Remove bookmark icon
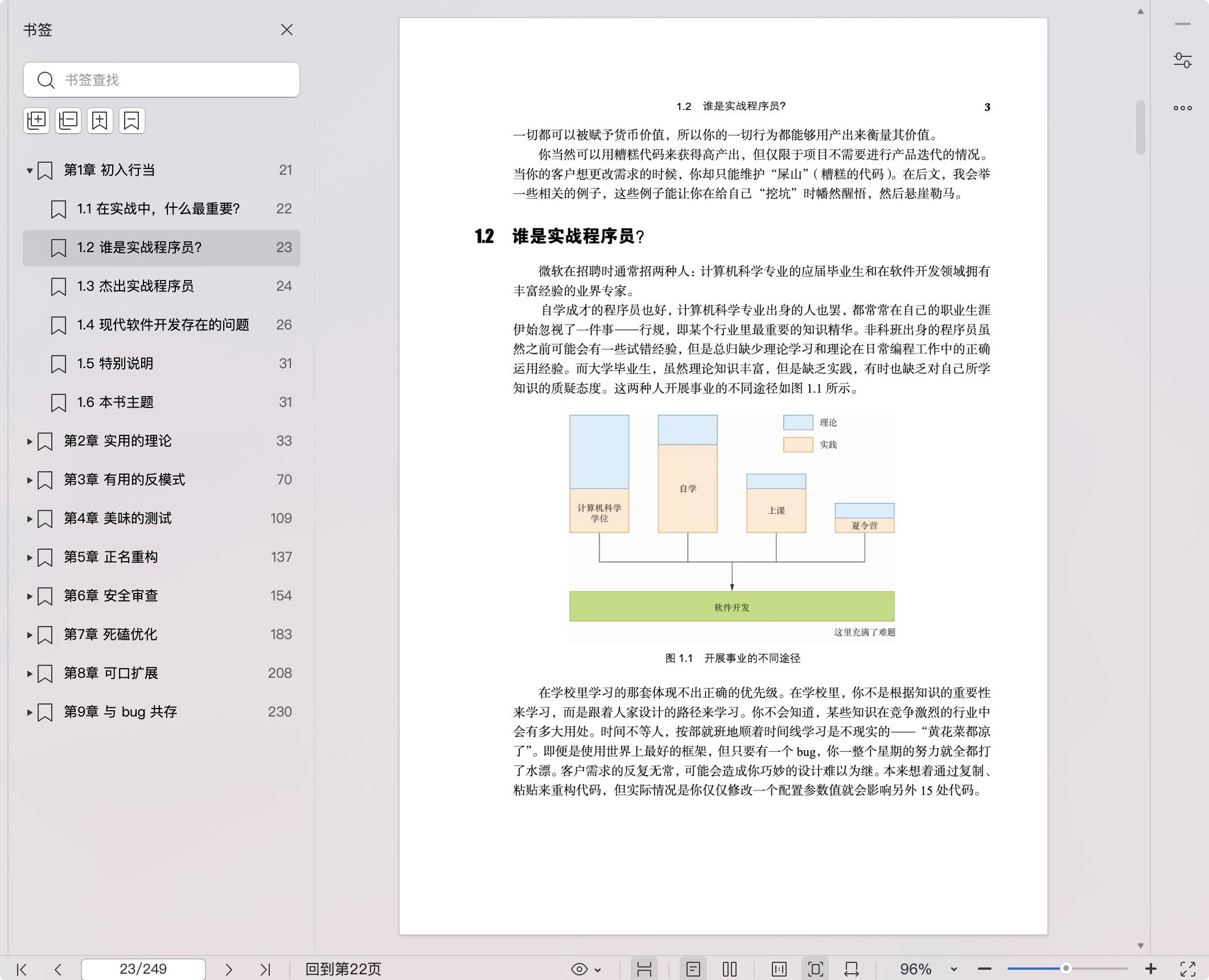1209x980 pixels. 132,121
